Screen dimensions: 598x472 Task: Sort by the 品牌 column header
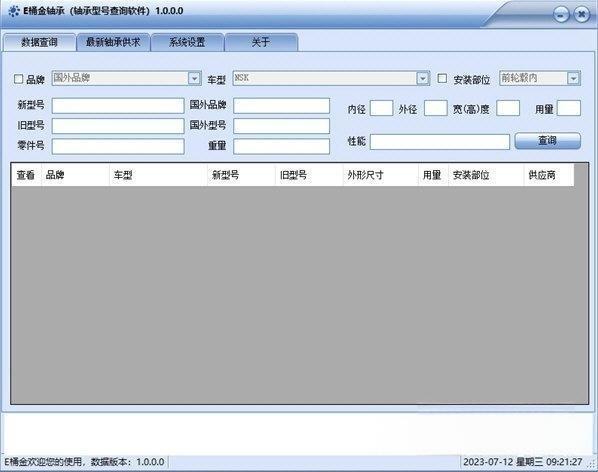[x=75, y=175]
